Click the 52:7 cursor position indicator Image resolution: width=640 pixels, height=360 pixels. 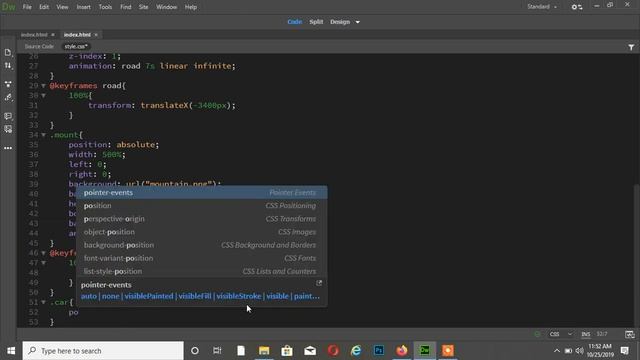(x=602, y=334)
